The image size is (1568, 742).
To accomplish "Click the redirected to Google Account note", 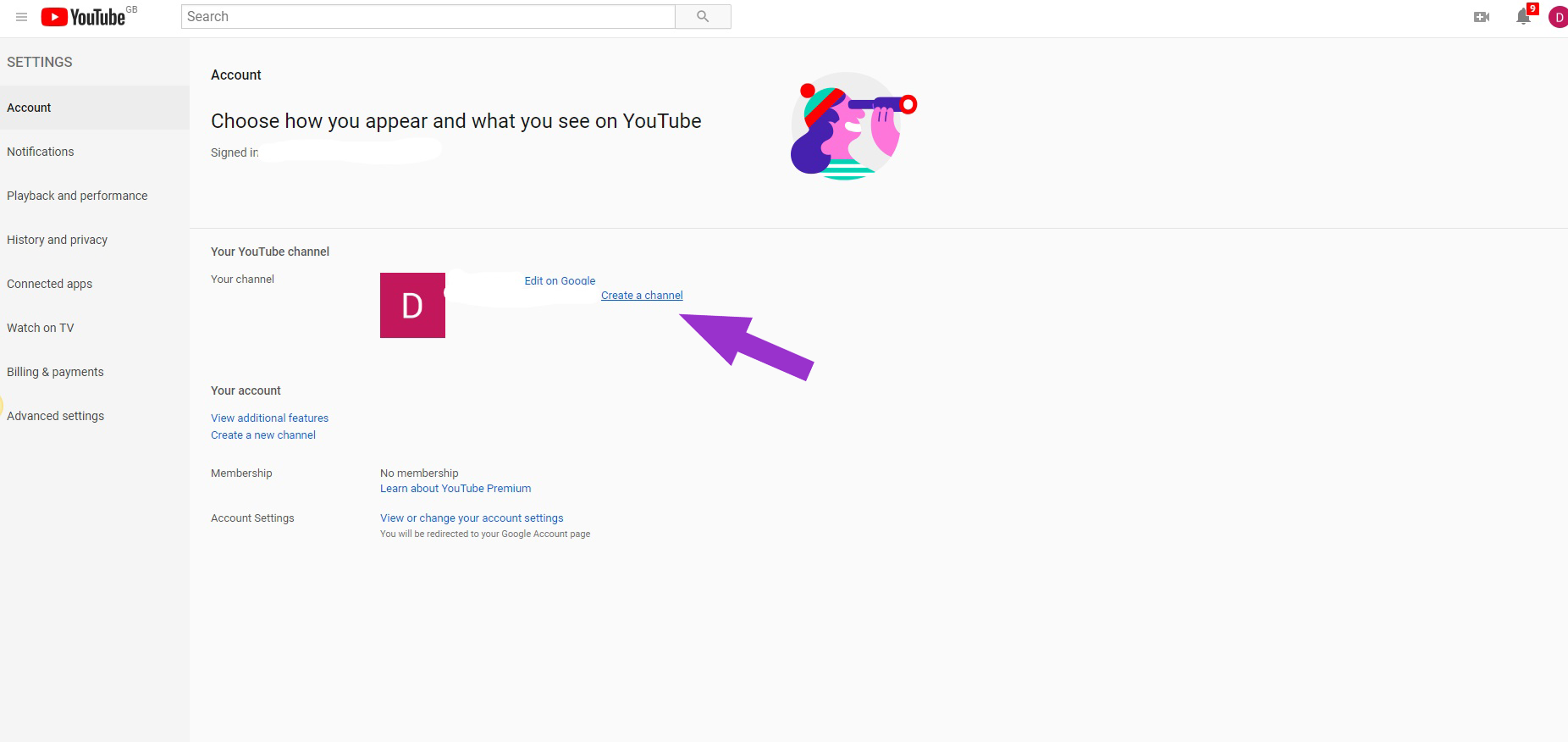I will coord(485,534).
